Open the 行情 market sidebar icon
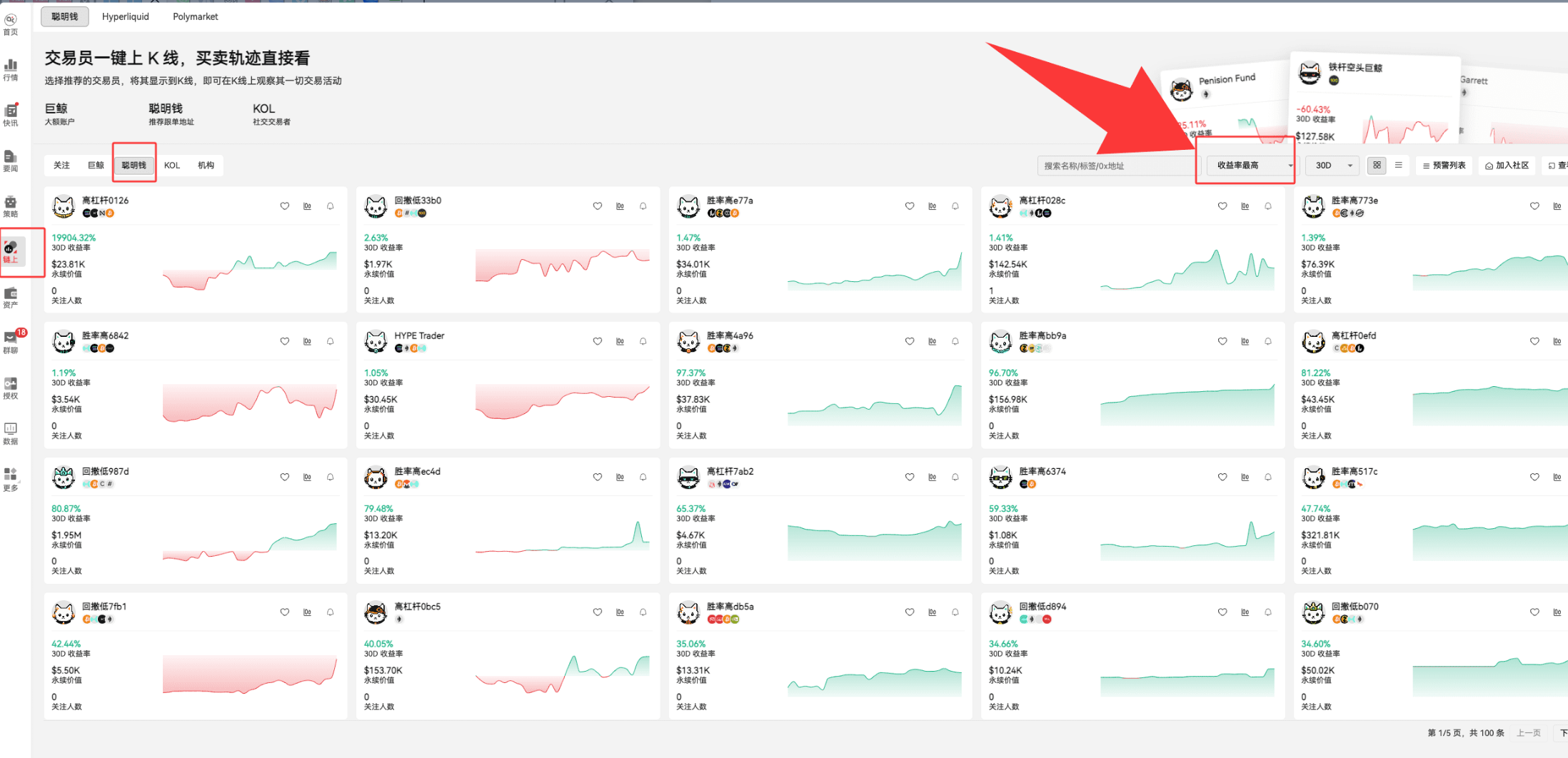 point(11,70)
